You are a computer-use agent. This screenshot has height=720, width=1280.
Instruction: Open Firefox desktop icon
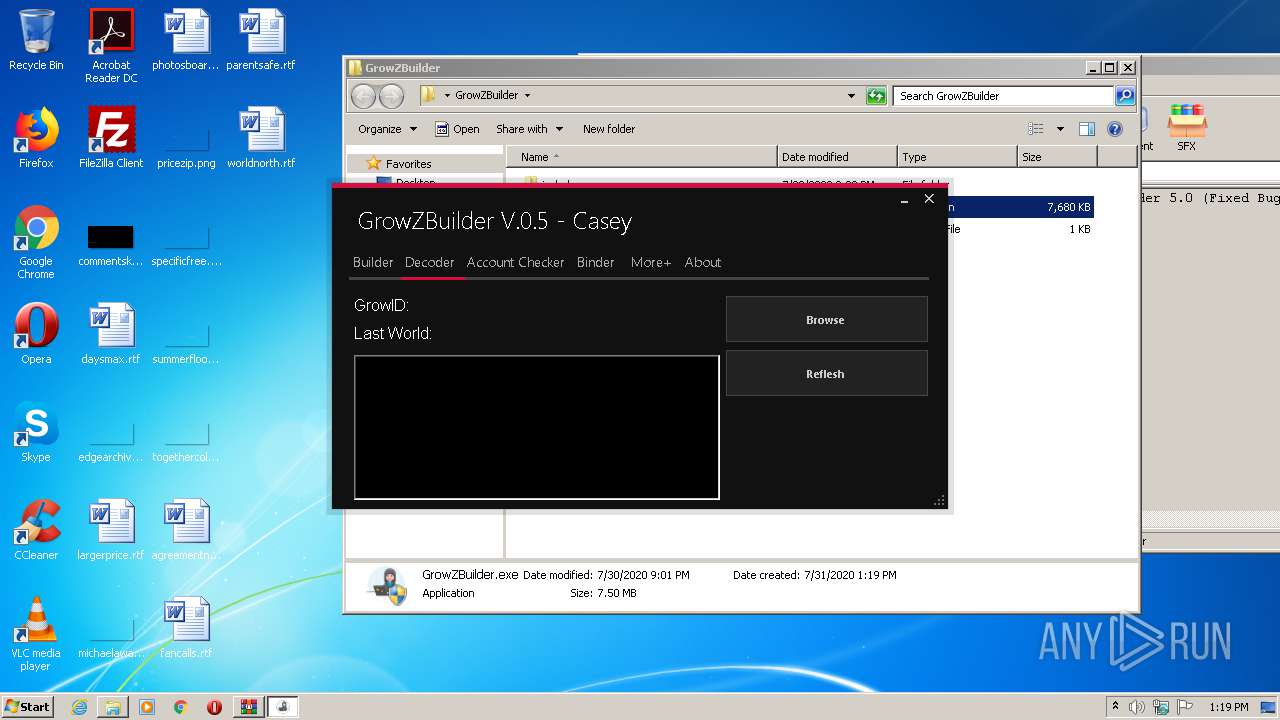(x=36, y=138)
